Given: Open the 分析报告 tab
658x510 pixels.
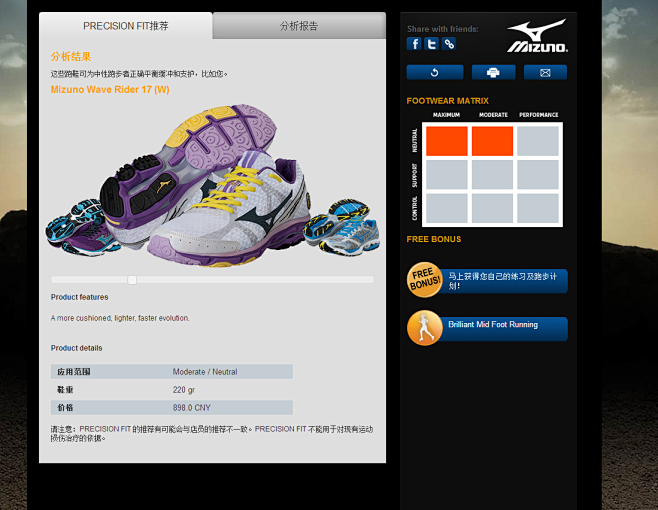Looking at the screenshot, I should (299, 26).
